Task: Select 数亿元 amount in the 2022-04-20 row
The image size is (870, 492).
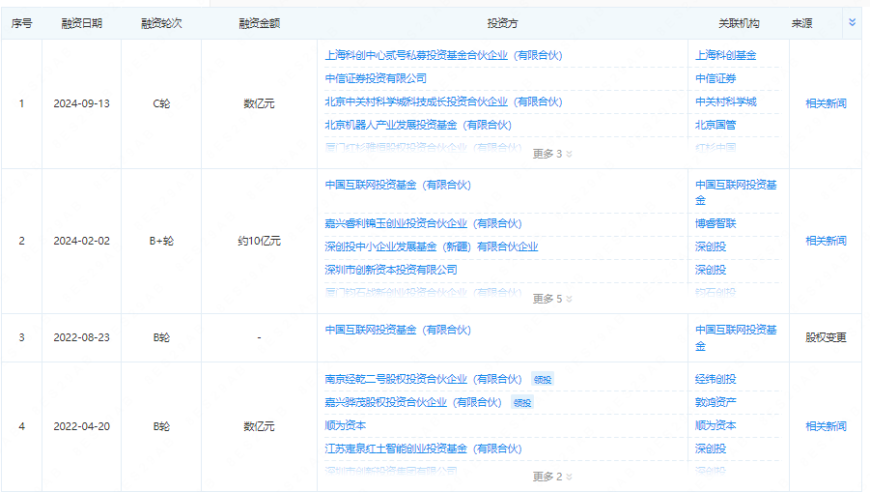Action: tap(259, 426)
